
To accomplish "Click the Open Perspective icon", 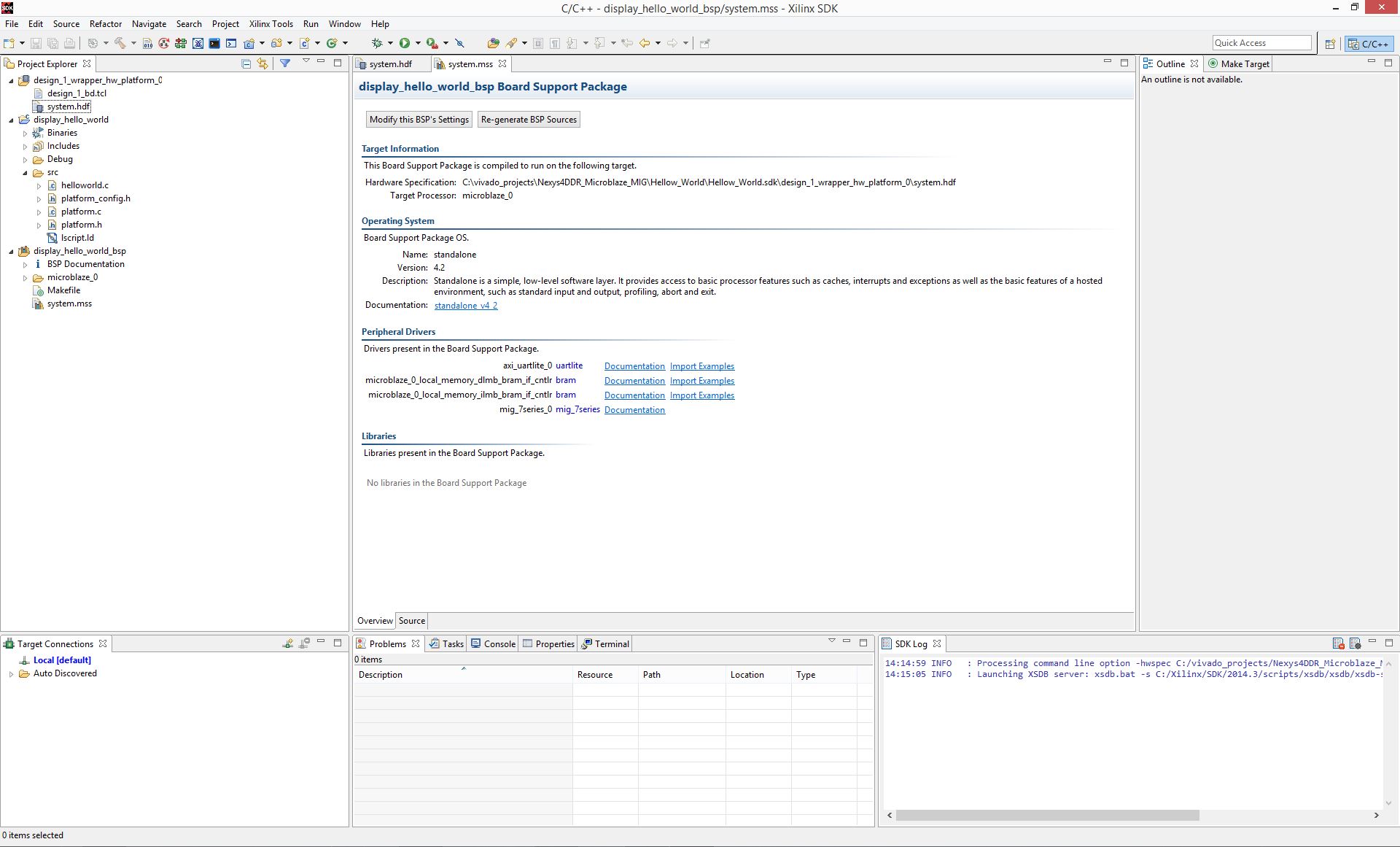I will coord(1330,44).
